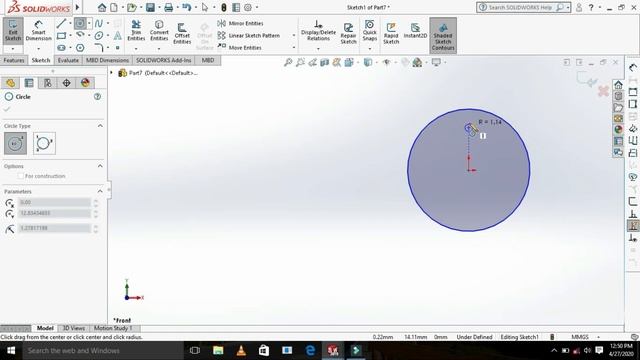Image resolution: width=640 pixels, height=360 pixels.
Task: Switch to SOLIDWORKS Add-Ins tab
Action: [163, 60]
